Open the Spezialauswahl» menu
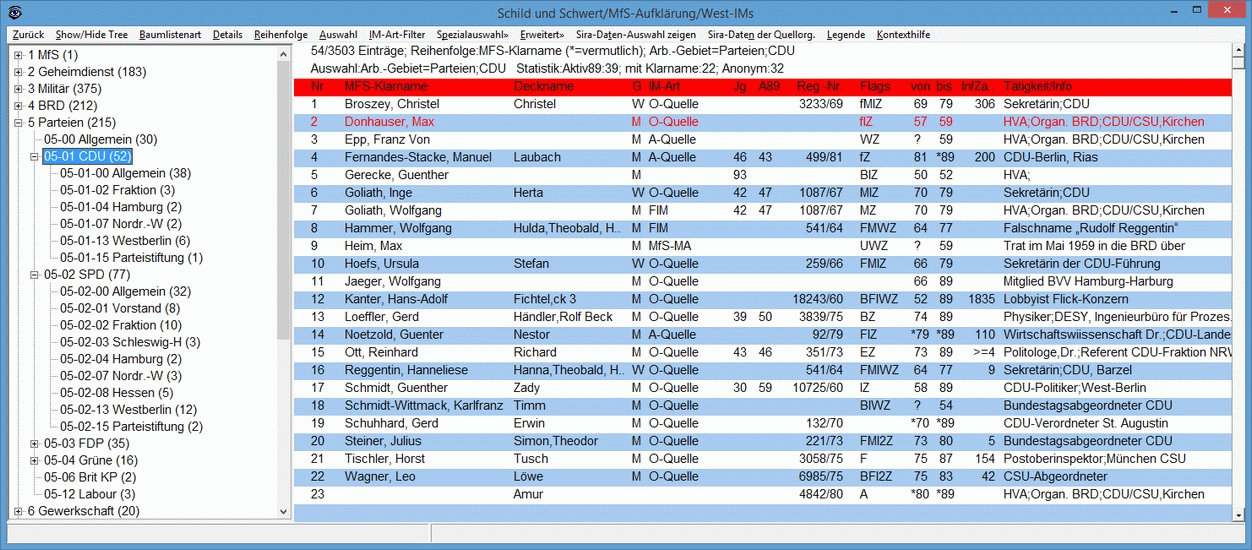 pyautogui.click(x=472, y=34)
